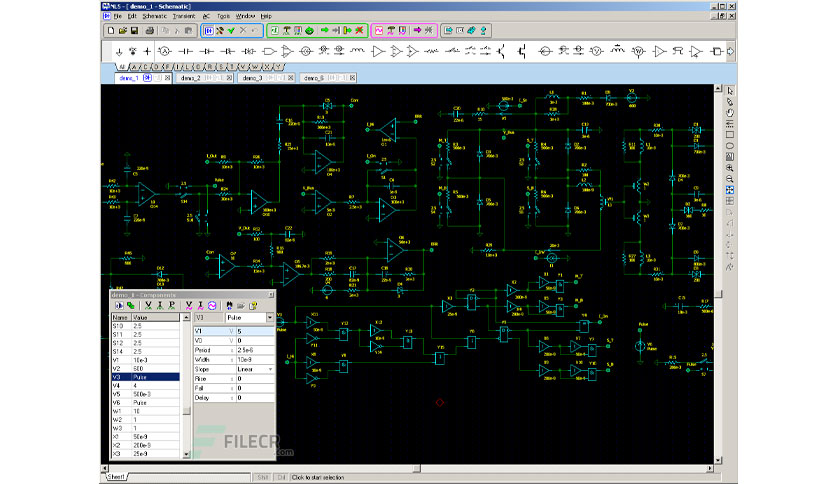Select the X2 row with value 200e-9

[146, 446]
